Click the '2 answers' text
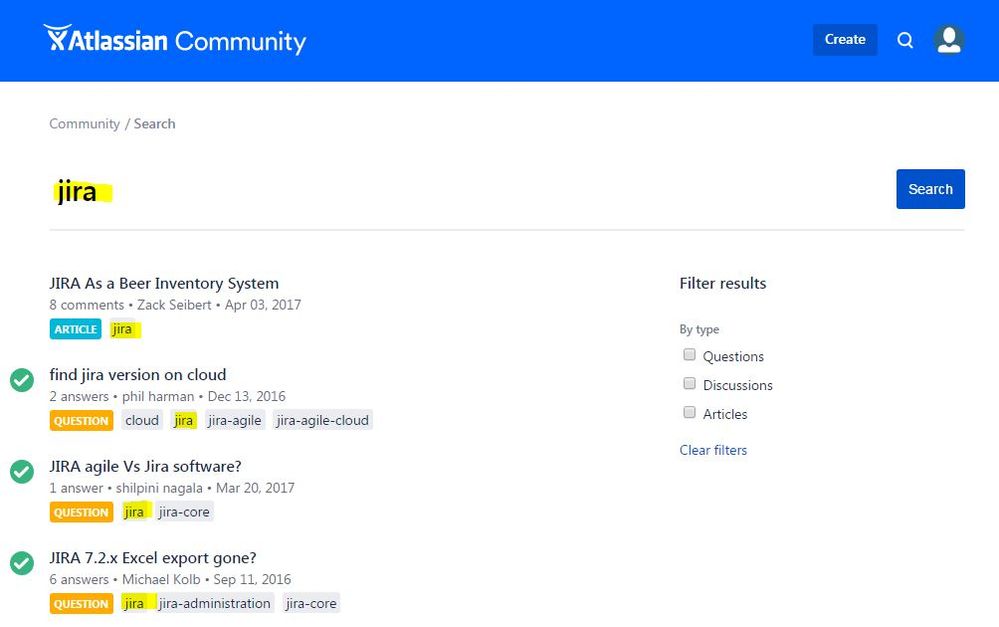This screenshot has width=999, height=627. [79, 396]
